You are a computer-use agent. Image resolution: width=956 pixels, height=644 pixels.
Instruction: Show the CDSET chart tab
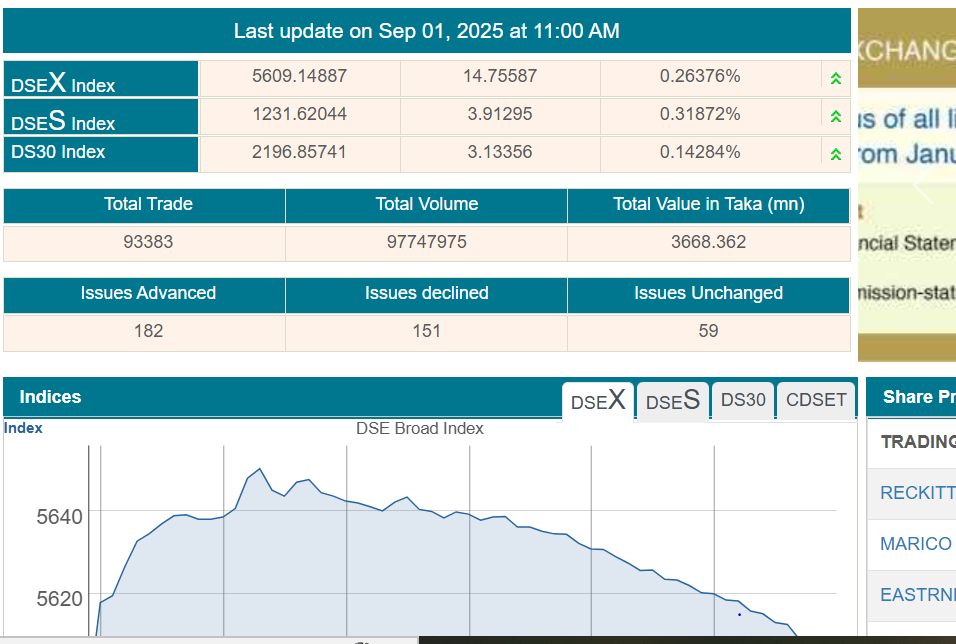[816, 401]
